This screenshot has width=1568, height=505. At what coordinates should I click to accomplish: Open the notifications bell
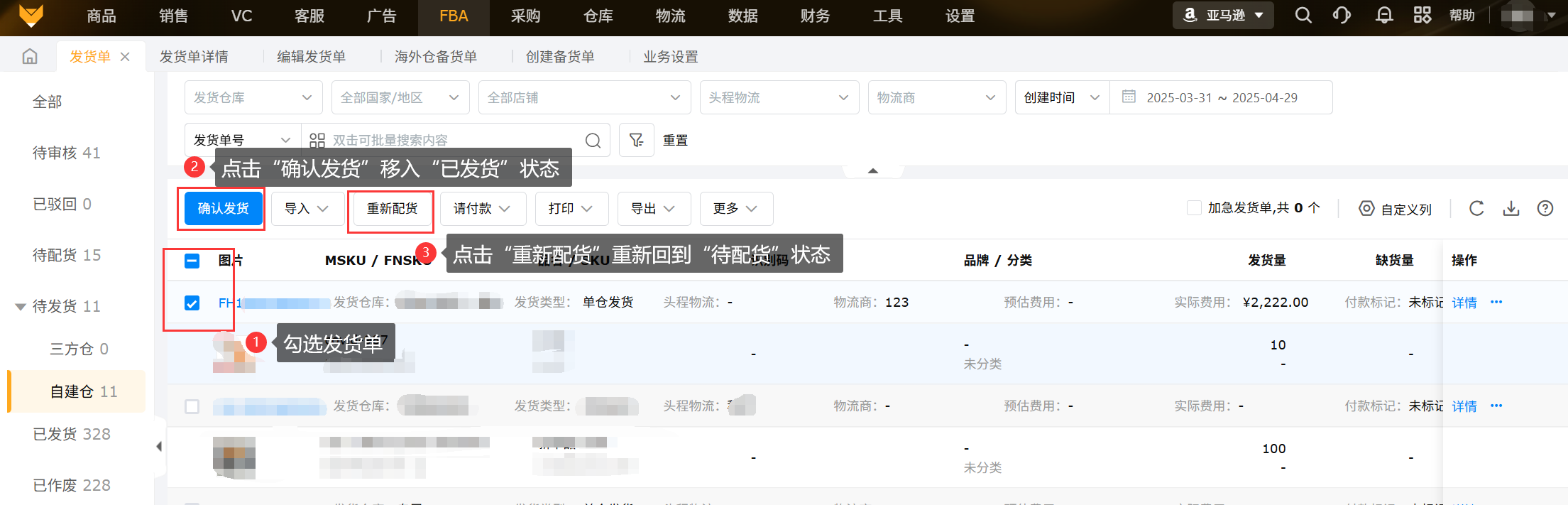[x=1383, y=15]
